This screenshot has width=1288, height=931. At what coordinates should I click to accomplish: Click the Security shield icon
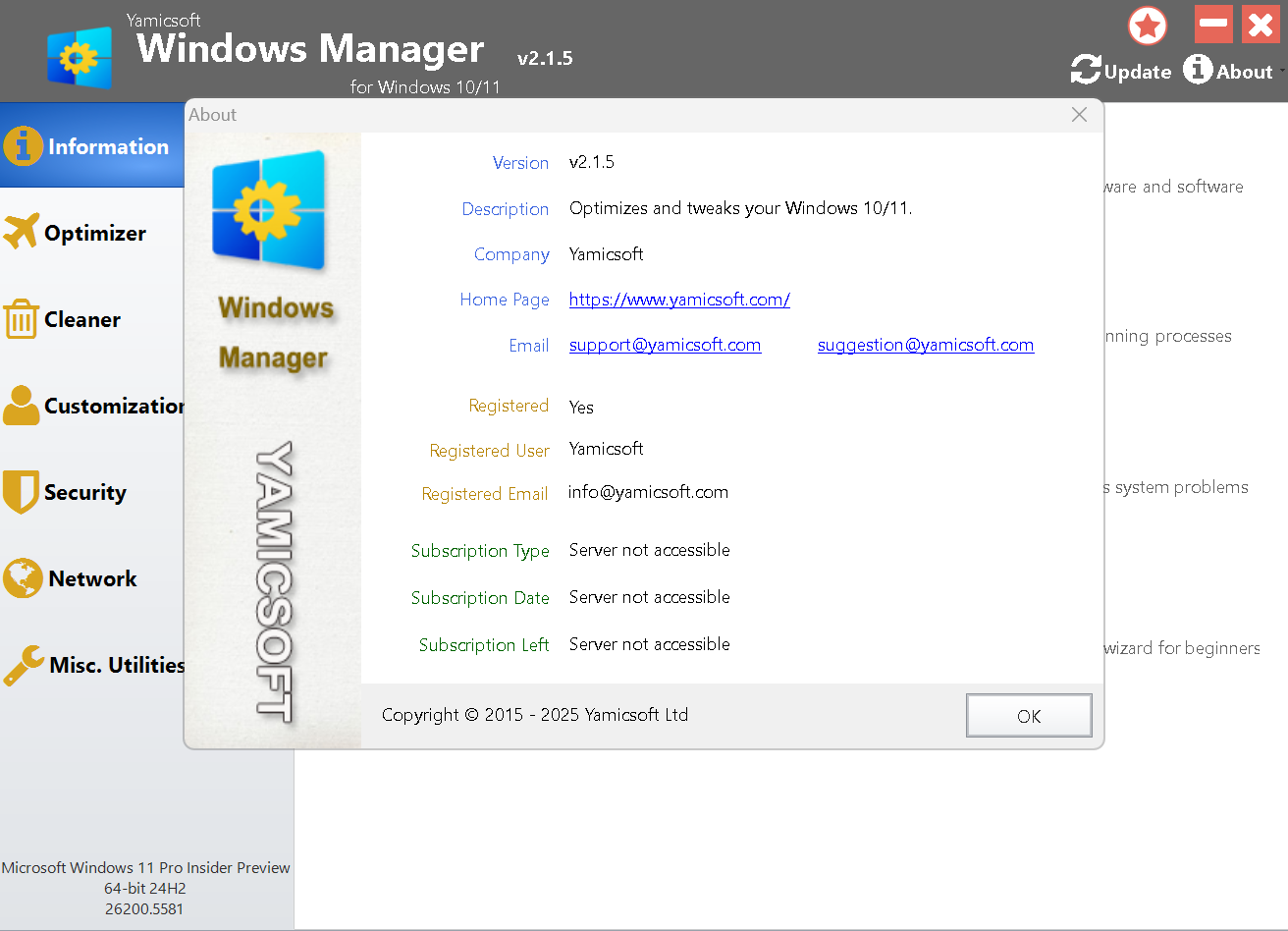21,492
